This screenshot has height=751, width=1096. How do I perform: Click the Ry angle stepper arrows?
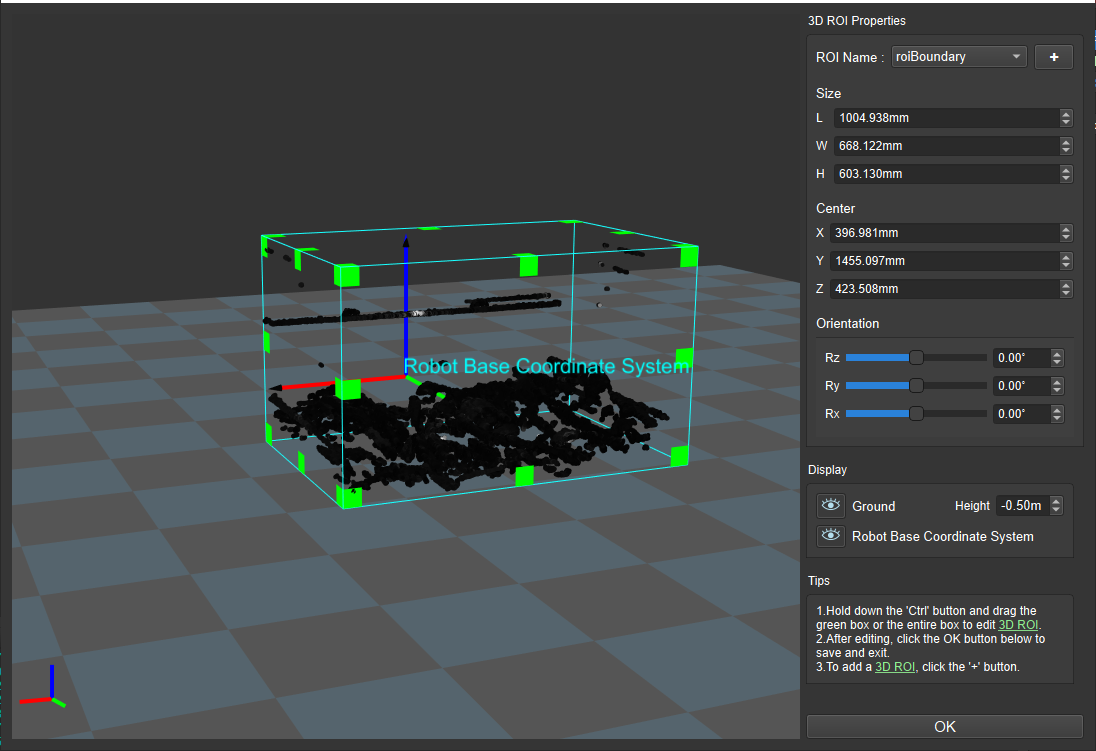pyautogui.click(x=1057, y=386)
